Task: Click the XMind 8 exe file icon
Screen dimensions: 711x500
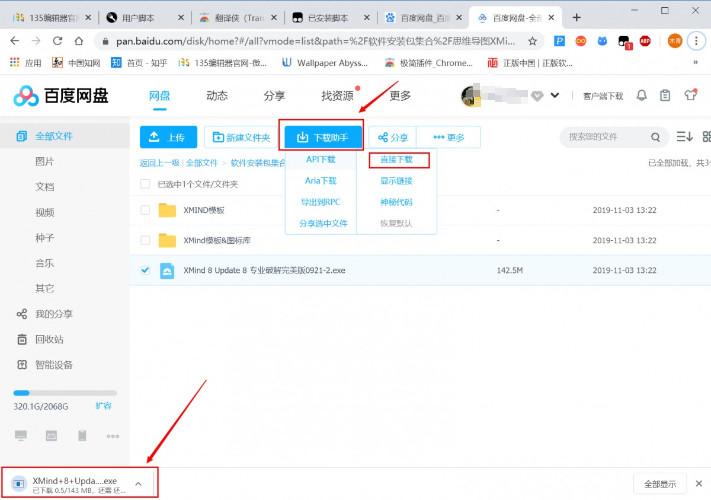Action: pos(167,270)
